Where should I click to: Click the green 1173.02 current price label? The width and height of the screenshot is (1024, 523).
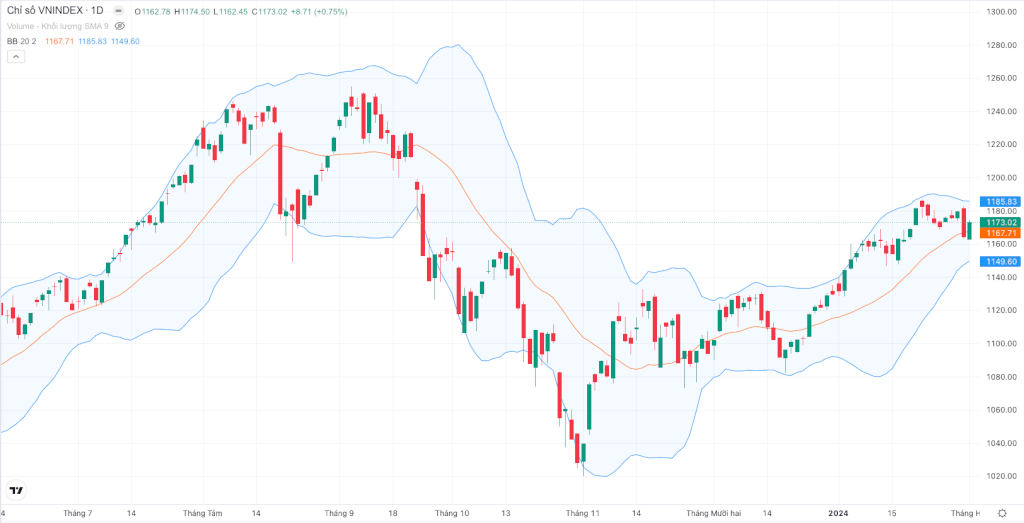point(999,223)
